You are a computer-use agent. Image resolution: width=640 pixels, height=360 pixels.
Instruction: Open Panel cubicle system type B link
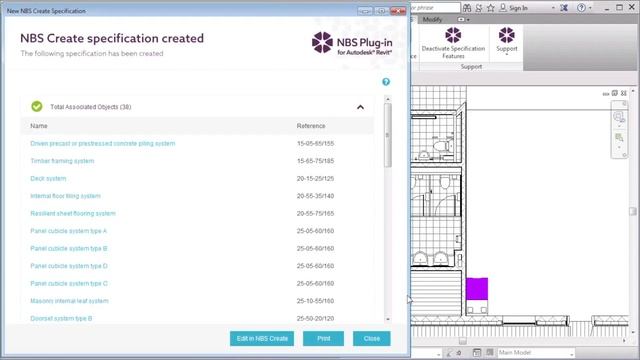point(69,249)
